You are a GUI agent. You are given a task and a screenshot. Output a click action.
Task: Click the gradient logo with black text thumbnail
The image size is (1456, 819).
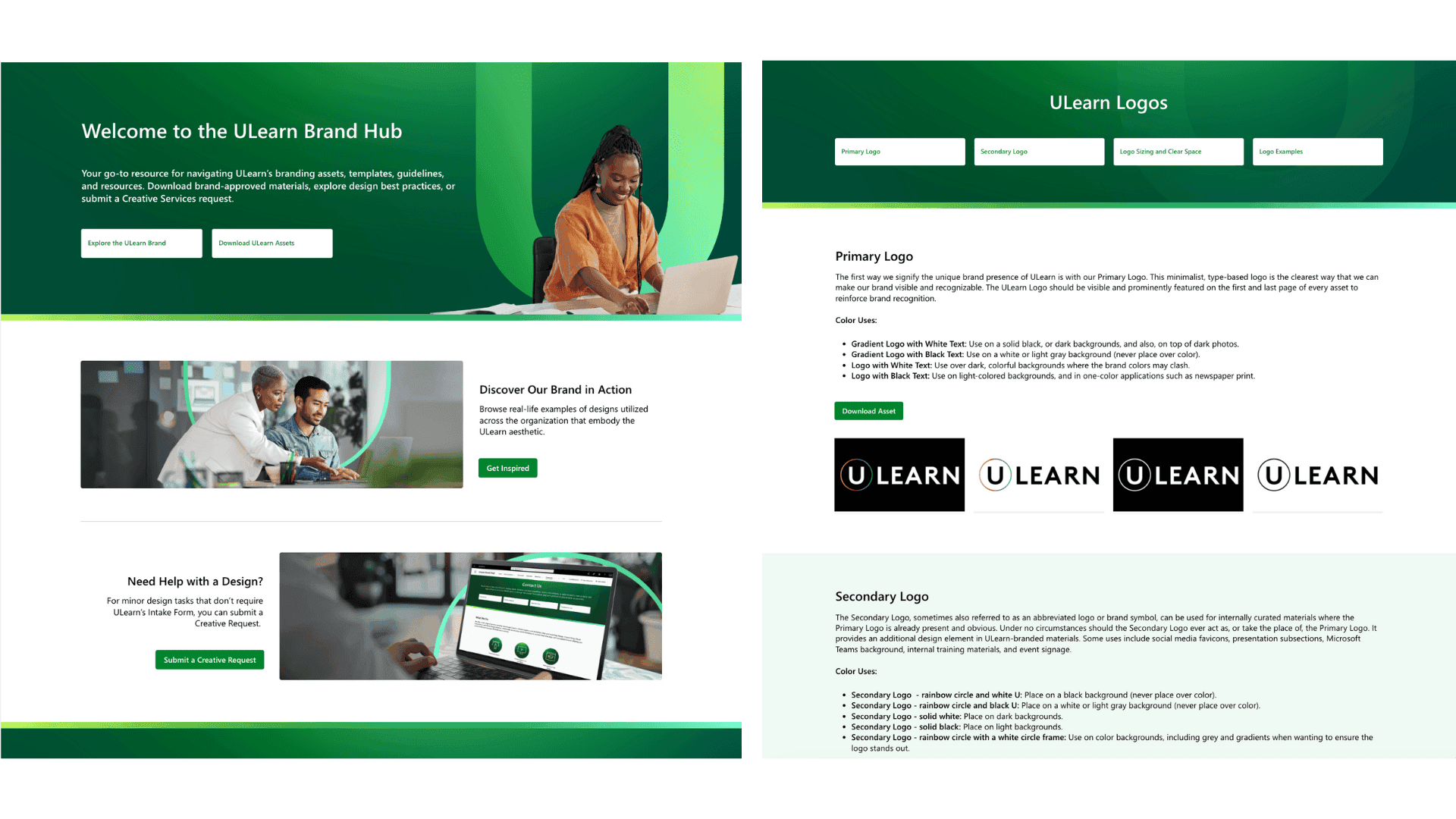click(1039, 474)
